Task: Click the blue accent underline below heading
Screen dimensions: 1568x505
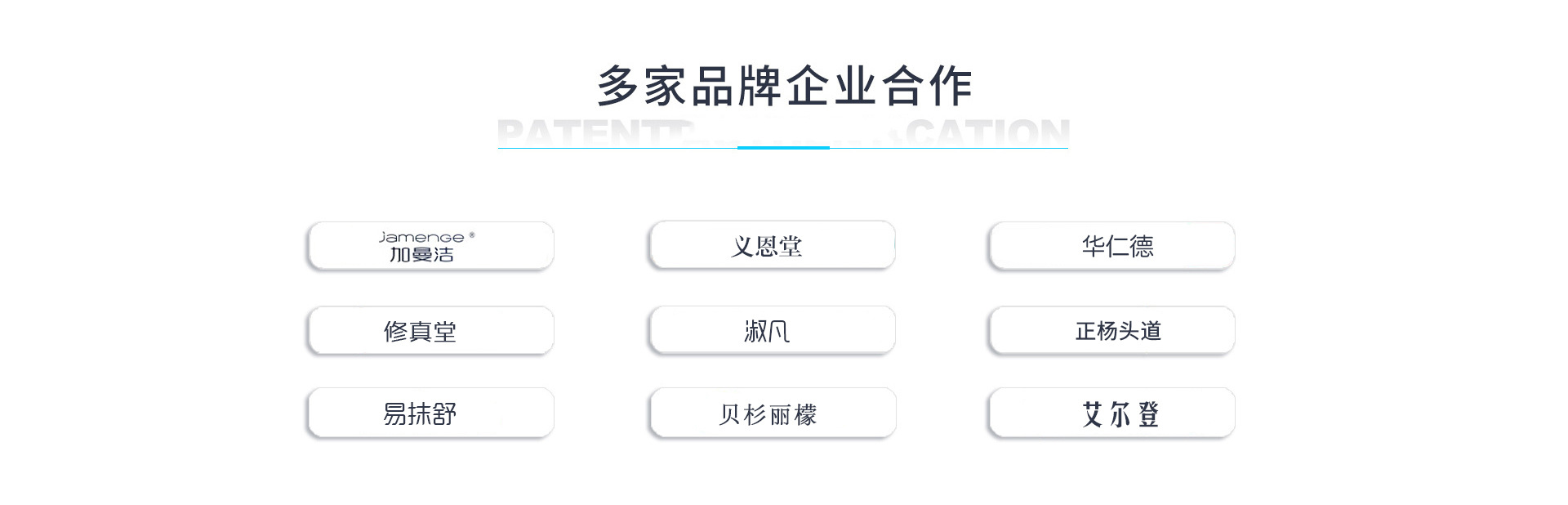Action: click(x=783, y=148)
